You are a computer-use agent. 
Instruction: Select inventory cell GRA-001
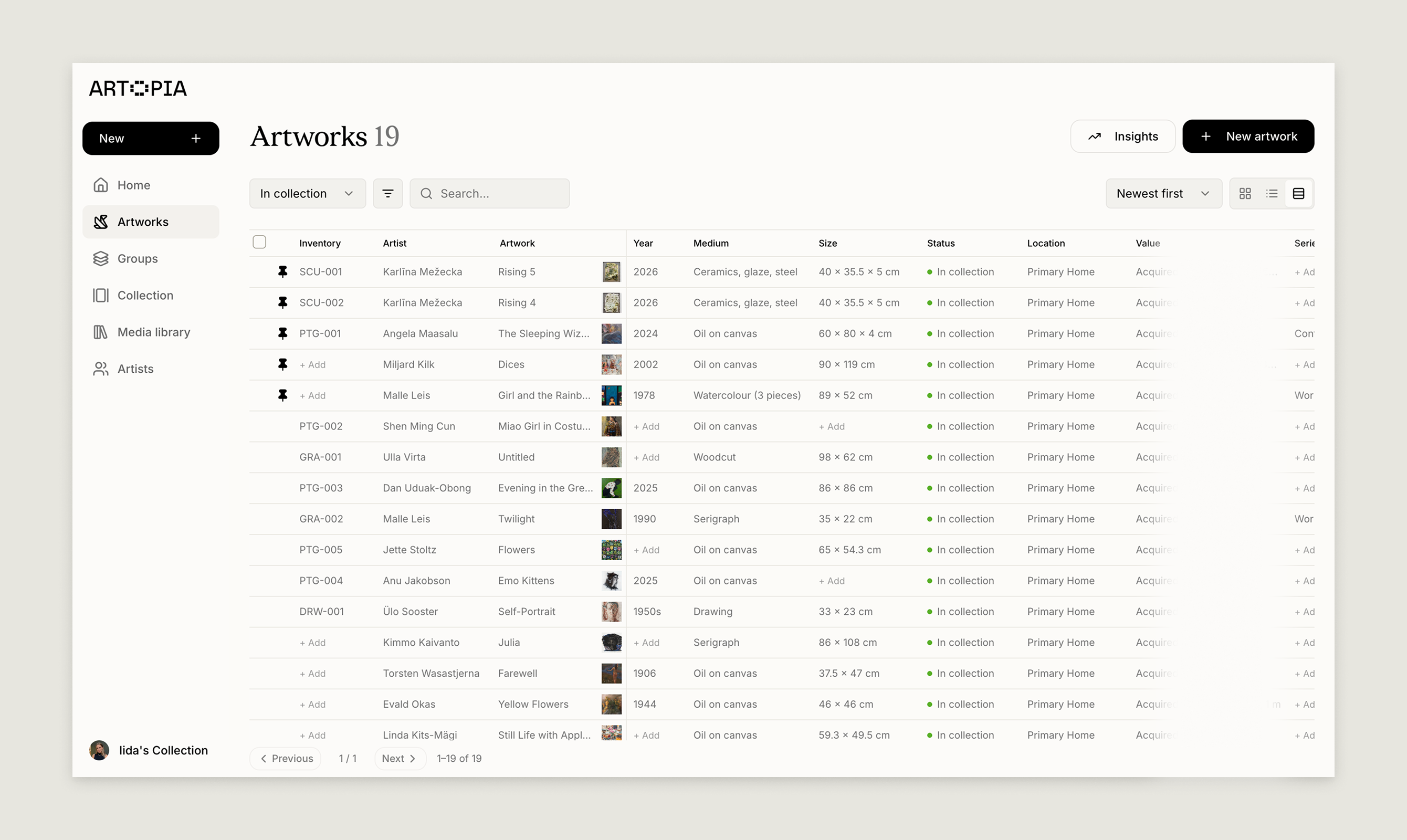[x=320, y=457]
